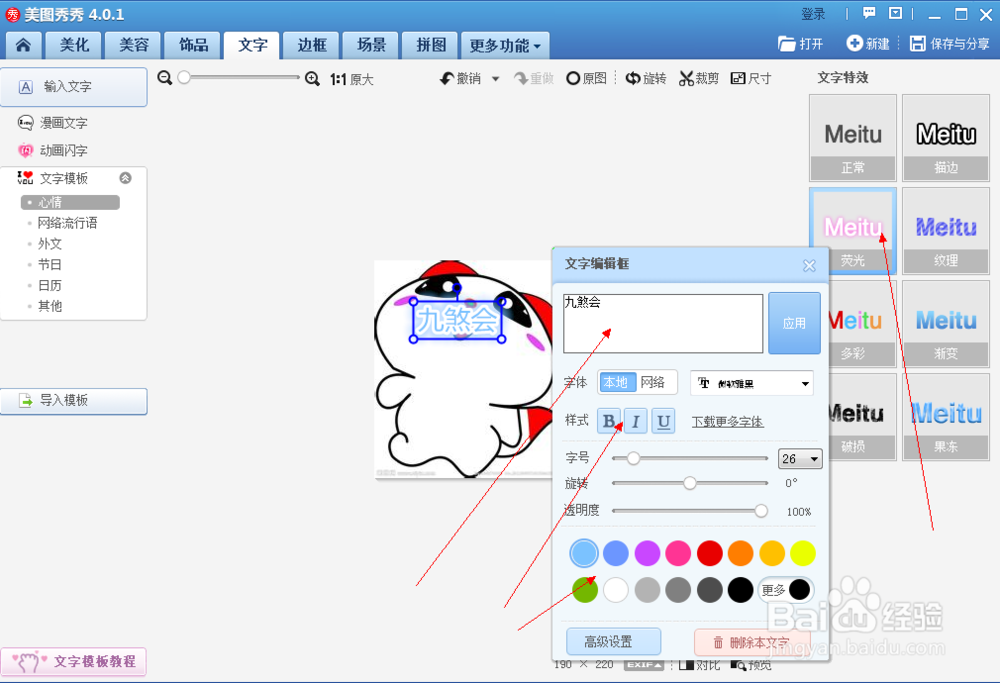The height and width of the screenshot is (683, 1000).
Task: Toggle italic style for the text
Action: (635, 421)
